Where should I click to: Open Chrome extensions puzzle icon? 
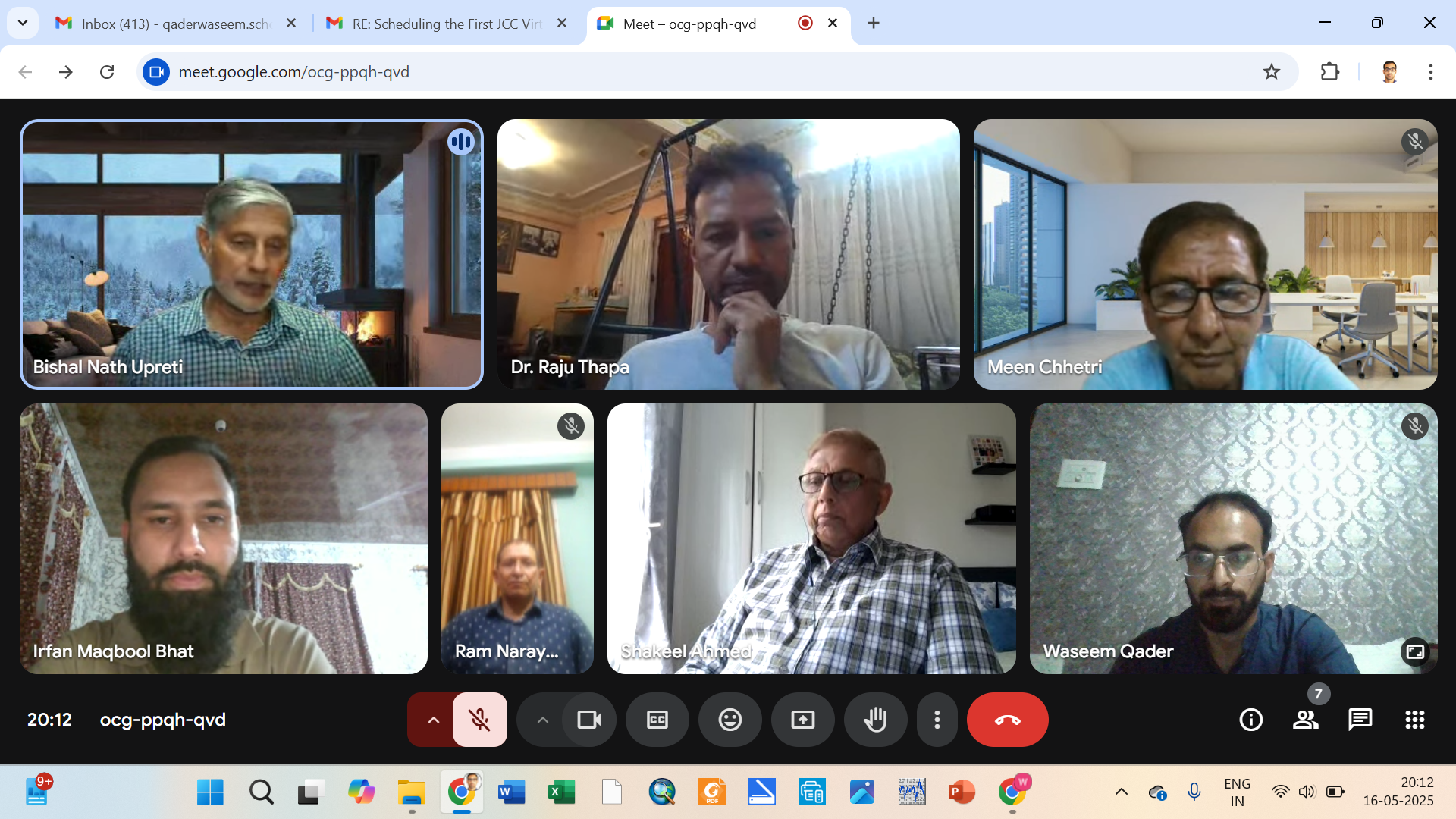click(x=1330, y=72)
